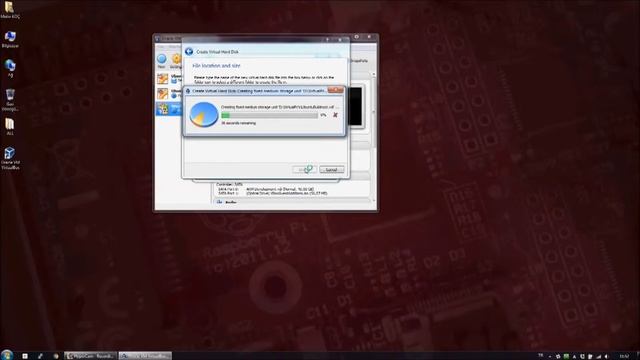Open the folder icon at top of desktop
This screenshot has width=640, height=360.
10,10
